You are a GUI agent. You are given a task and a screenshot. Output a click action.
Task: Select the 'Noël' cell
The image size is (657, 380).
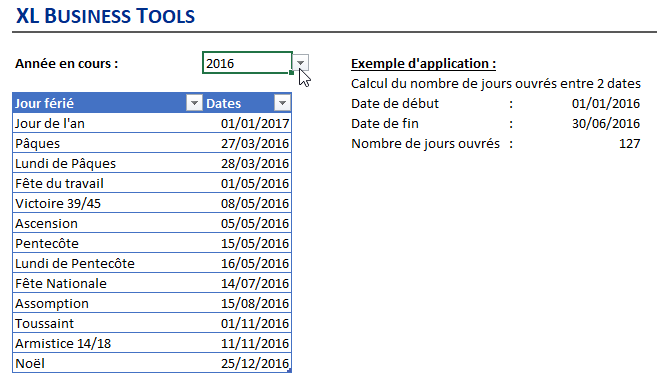[x=108, y=363]
